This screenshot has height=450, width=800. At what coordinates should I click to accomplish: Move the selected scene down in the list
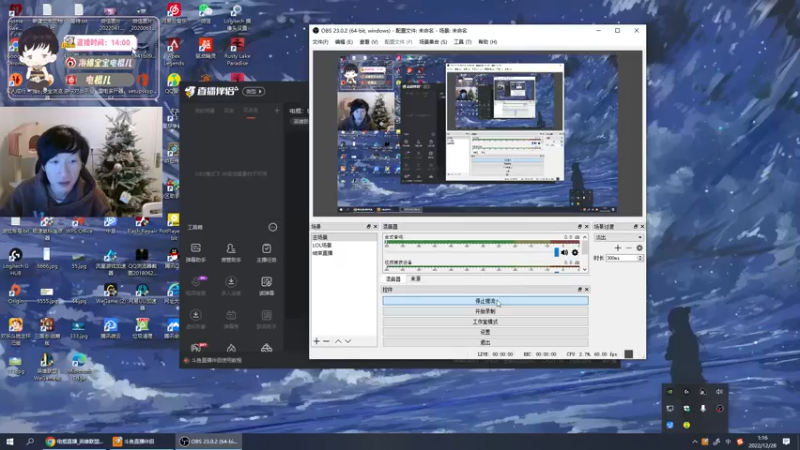(348, 341)
